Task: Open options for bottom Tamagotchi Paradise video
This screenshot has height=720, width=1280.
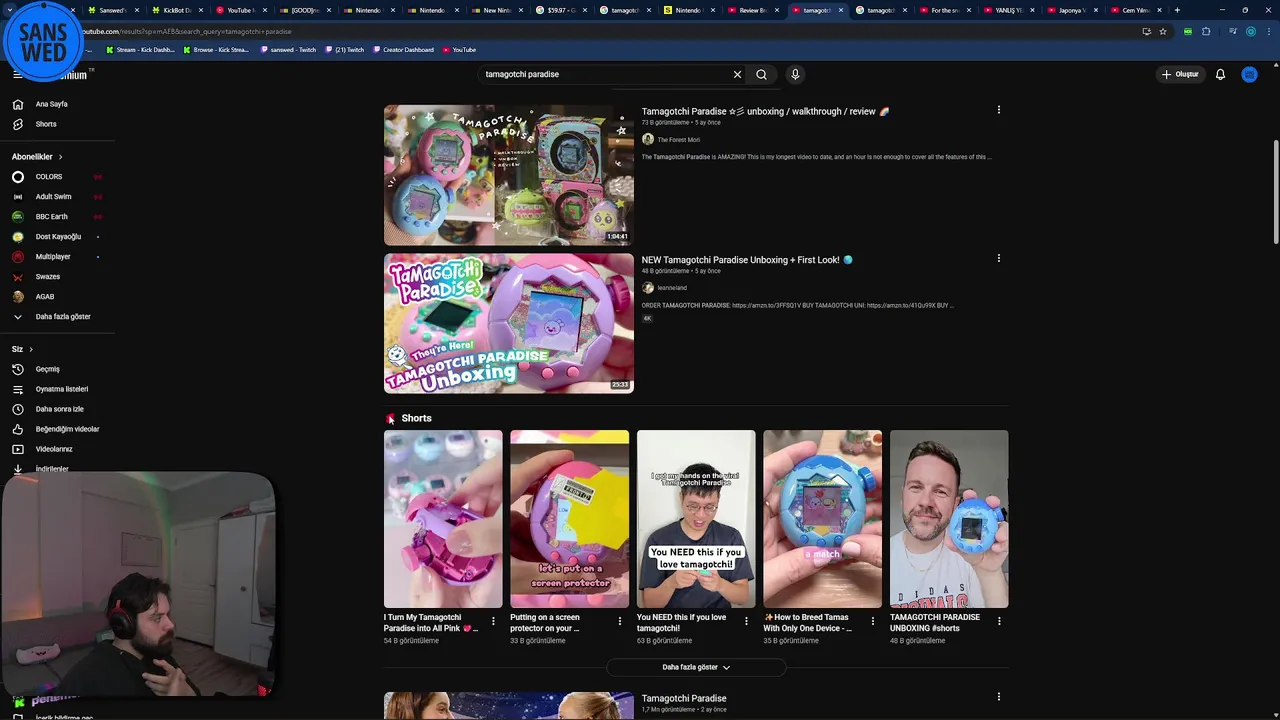Action: pos(998,697)
